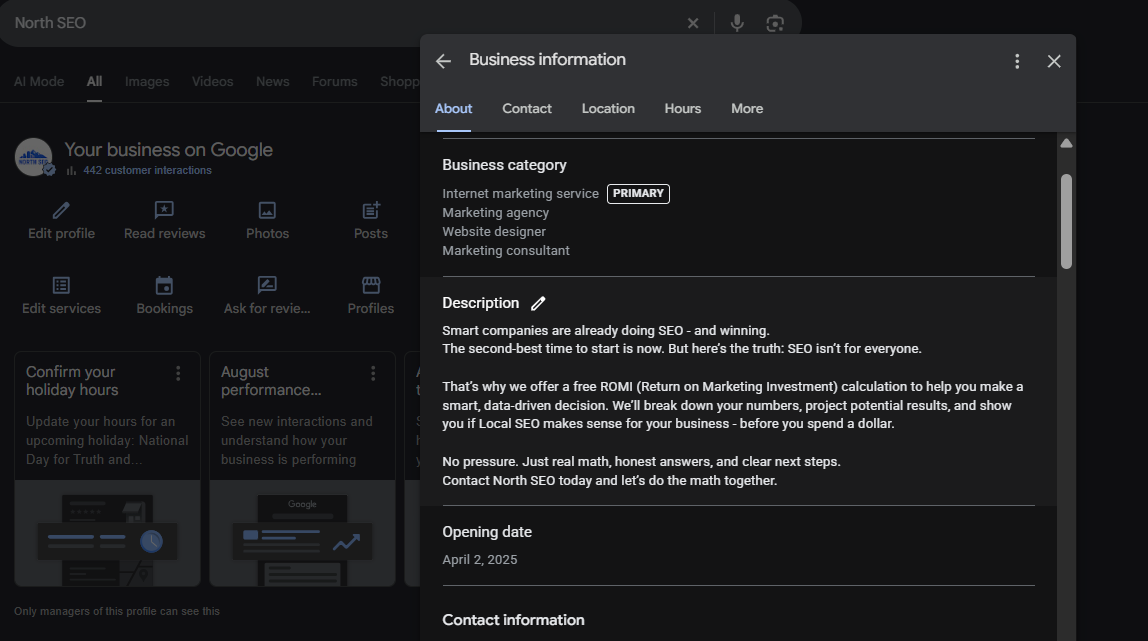Viewport: 1148px width, 641px height.
Task: Open the August performance card
Action: point(302,468)
